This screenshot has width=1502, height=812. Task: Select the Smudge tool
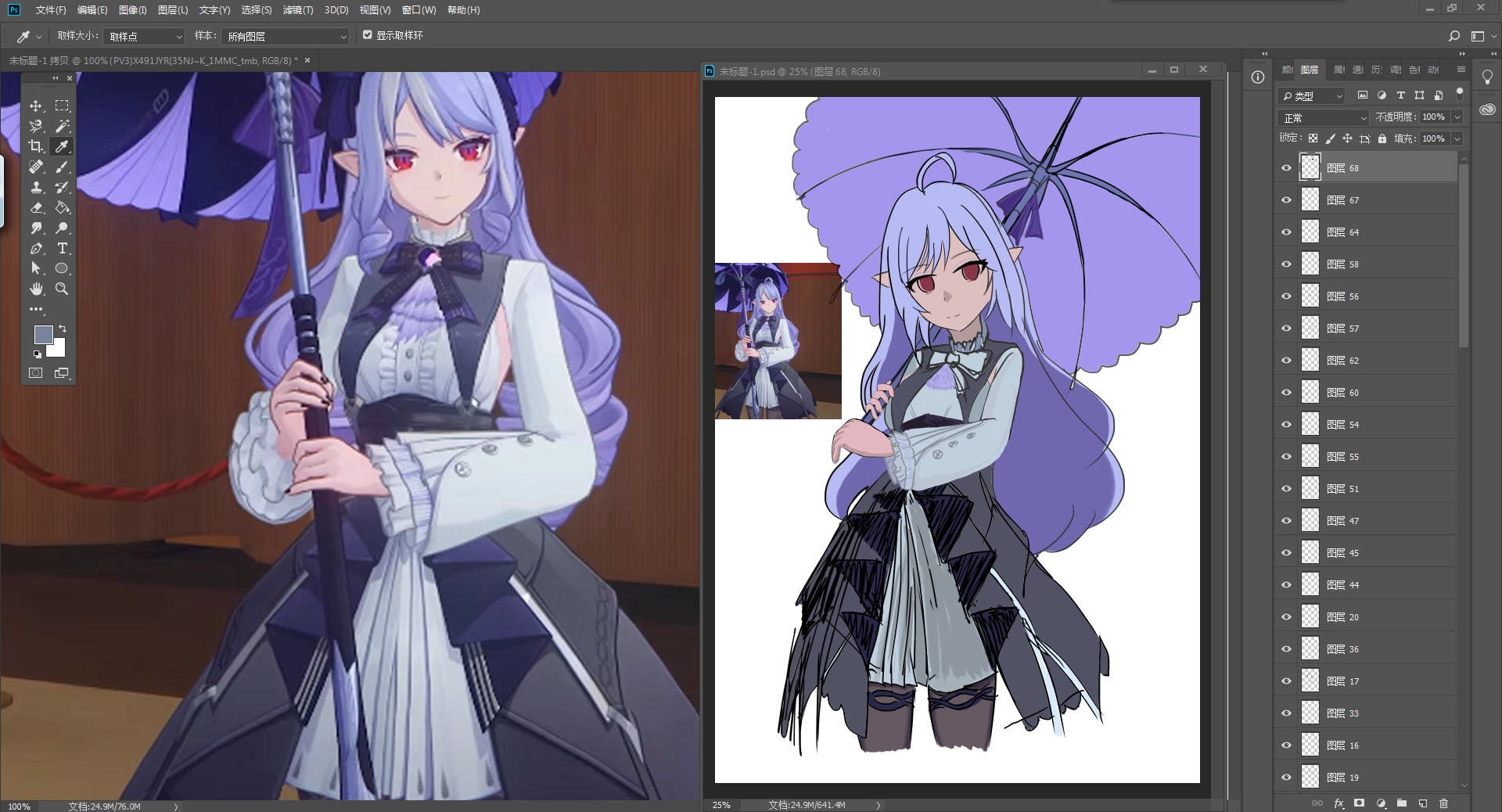[36, 228]
